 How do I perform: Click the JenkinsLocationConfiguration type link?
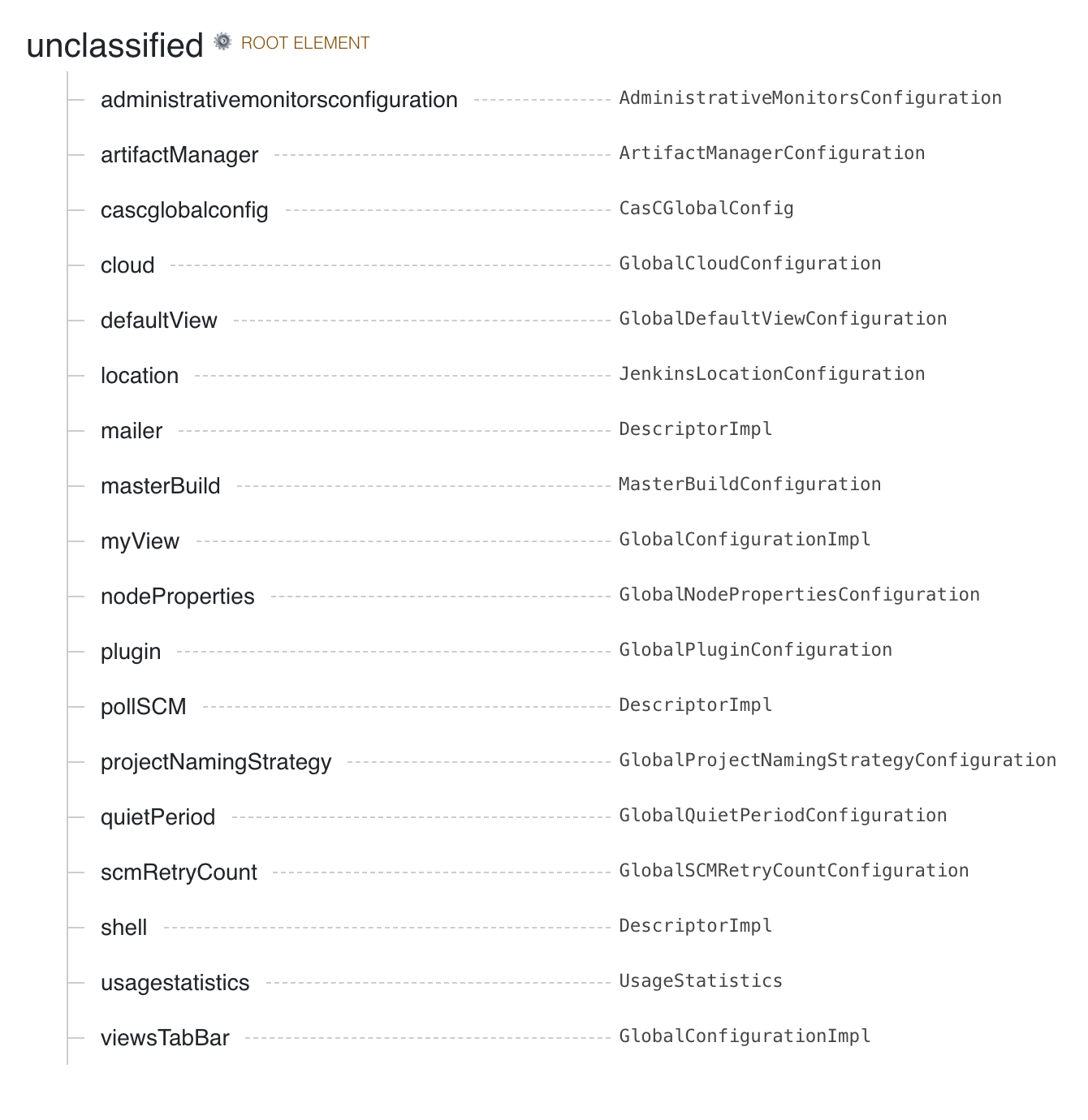(x=772, y=374)
